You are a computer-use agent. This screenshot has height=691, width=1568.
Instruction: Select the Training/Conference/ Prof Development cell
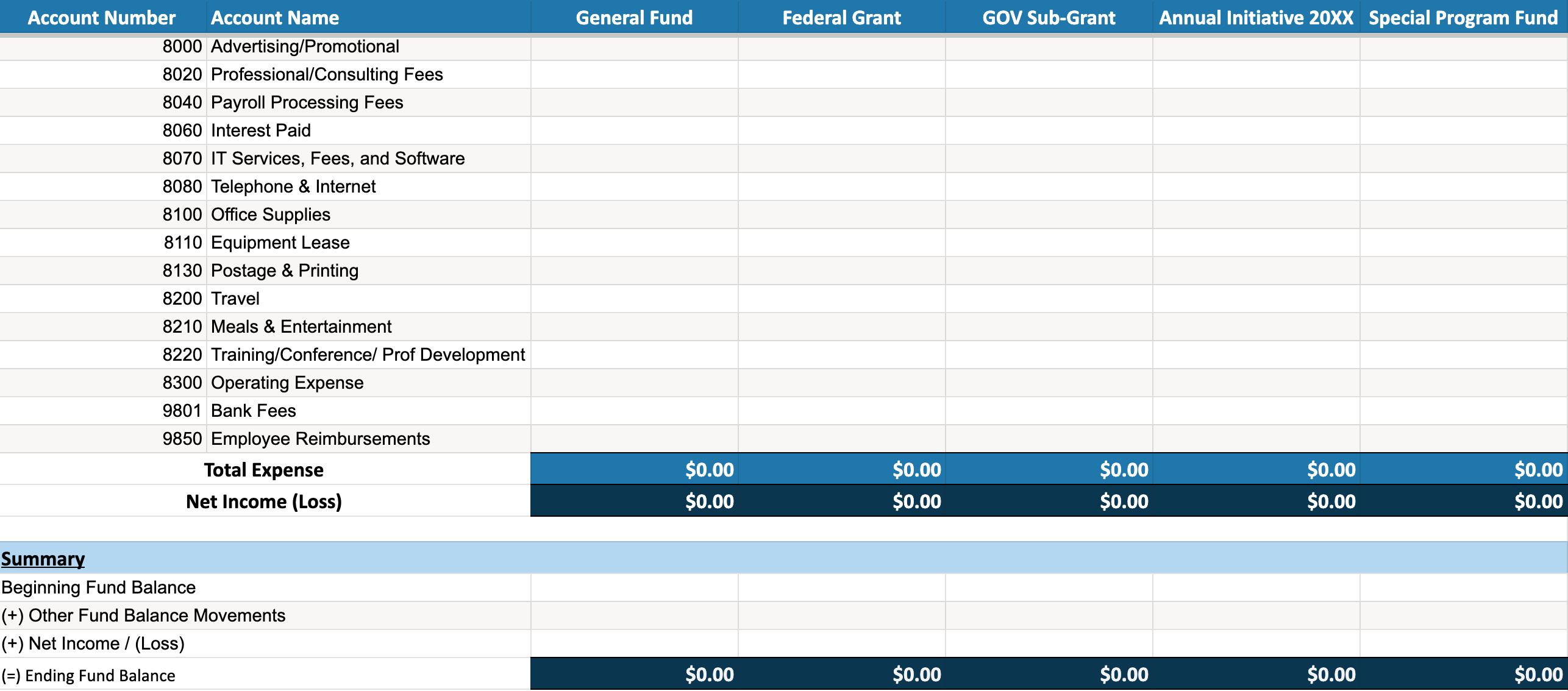pyautogui.click(x=368, y=355)
